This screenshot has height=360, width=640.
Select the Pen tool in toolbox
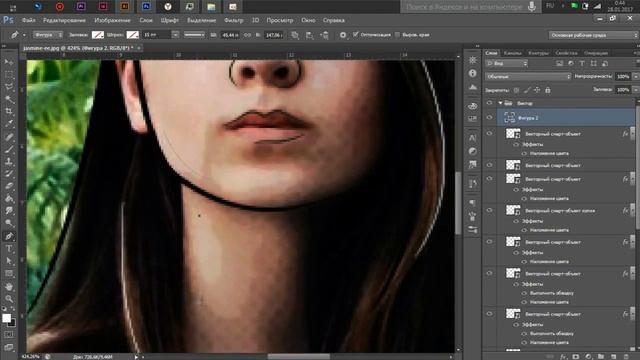[x=9, y=236]
